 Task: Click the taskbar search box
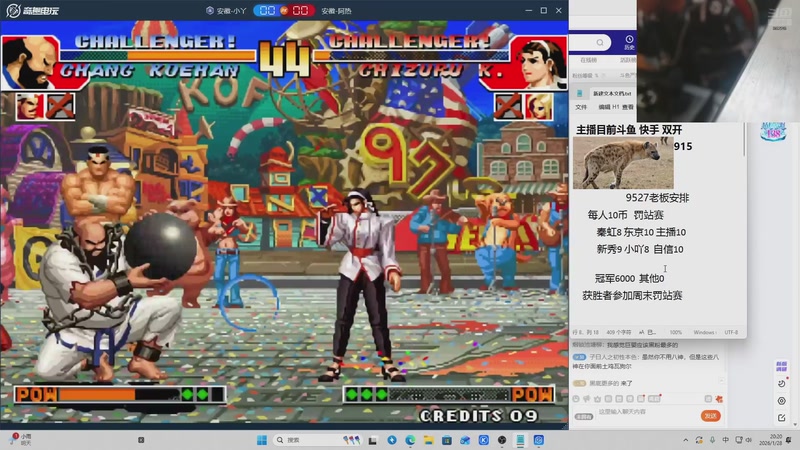point(318,440)
